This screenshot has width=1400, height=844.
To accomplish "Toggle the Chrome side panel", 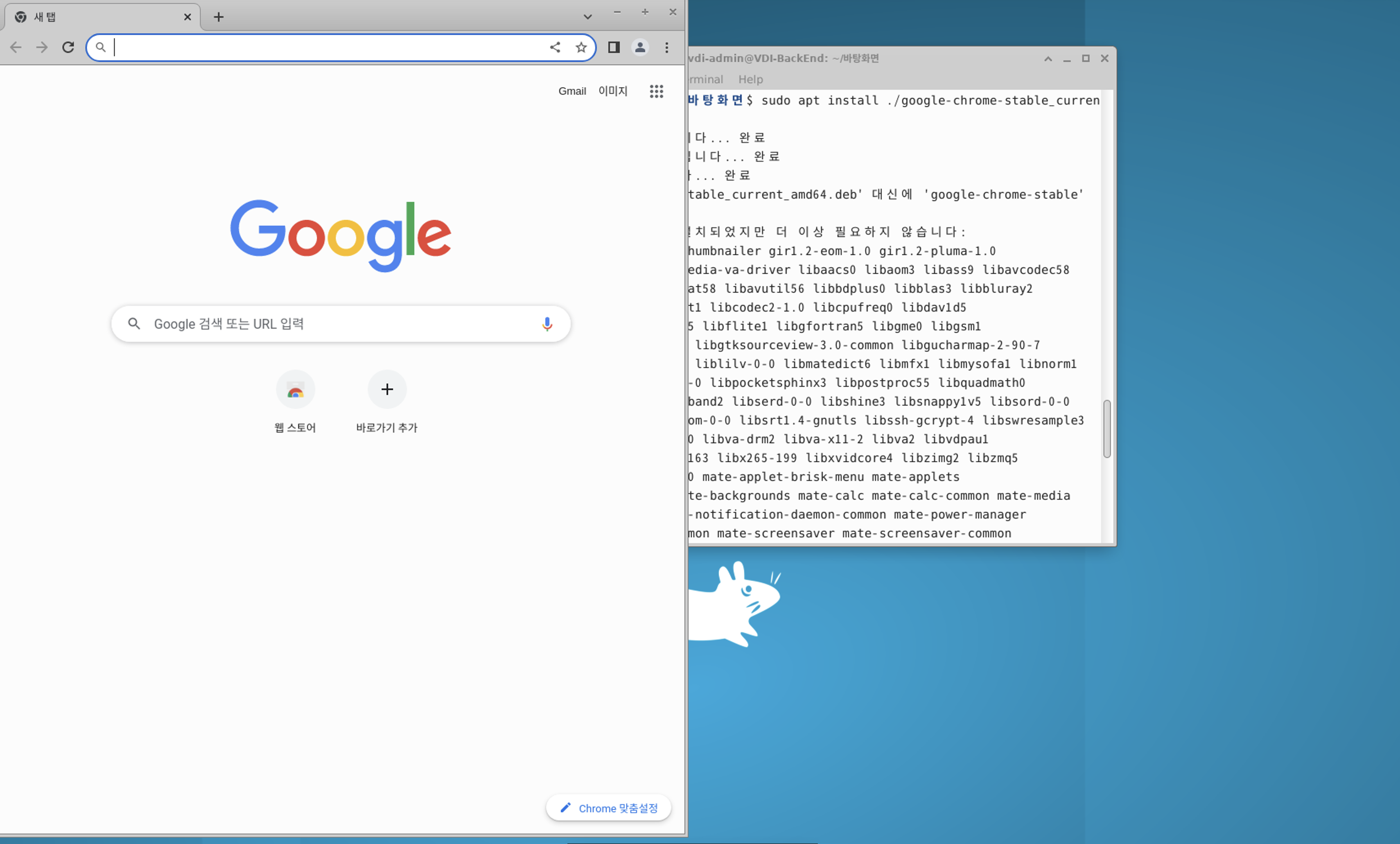I will tap(614, 47).
